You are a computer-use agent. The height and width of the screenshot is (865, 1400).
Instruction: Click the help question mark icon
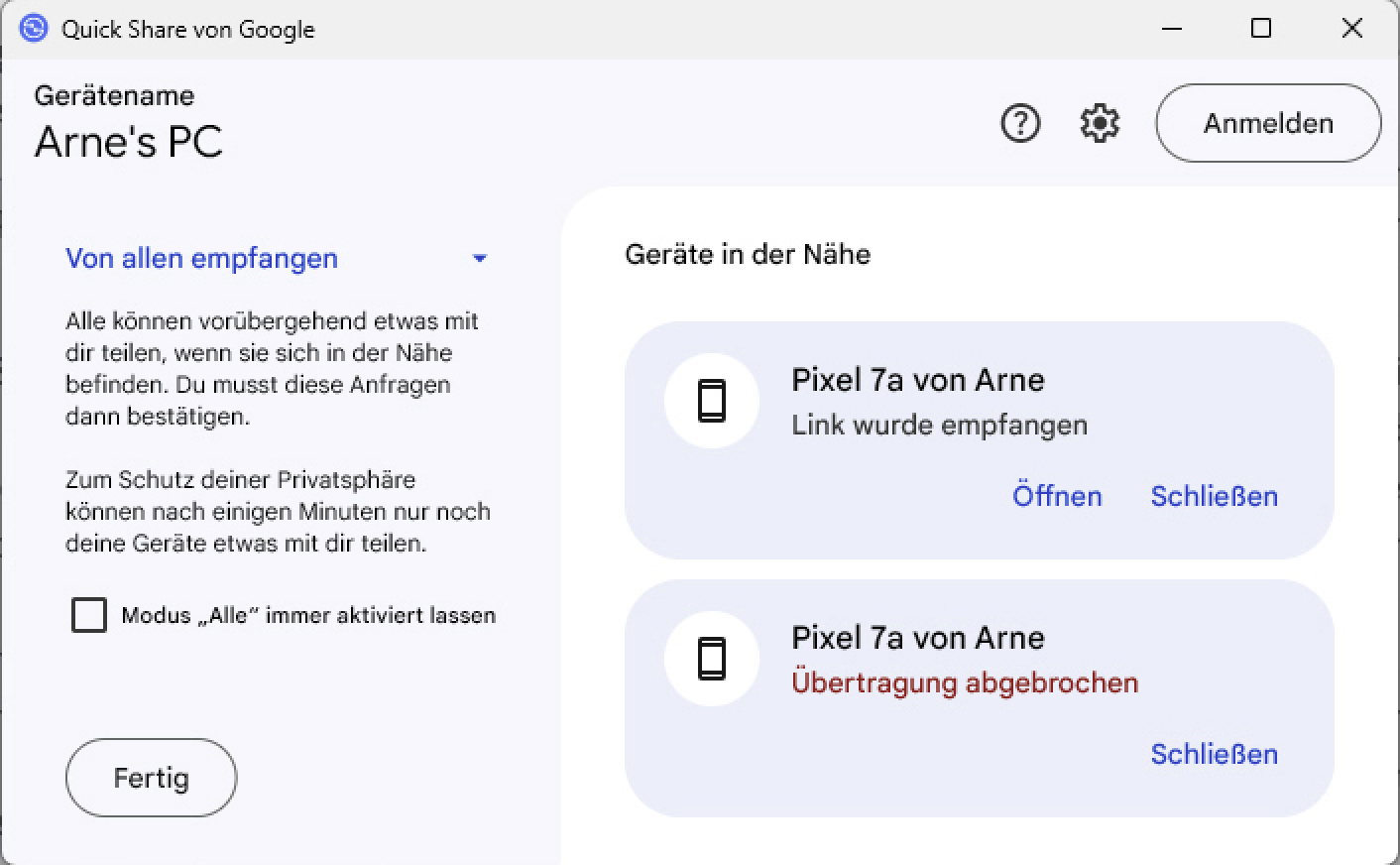coord(1020,124)
